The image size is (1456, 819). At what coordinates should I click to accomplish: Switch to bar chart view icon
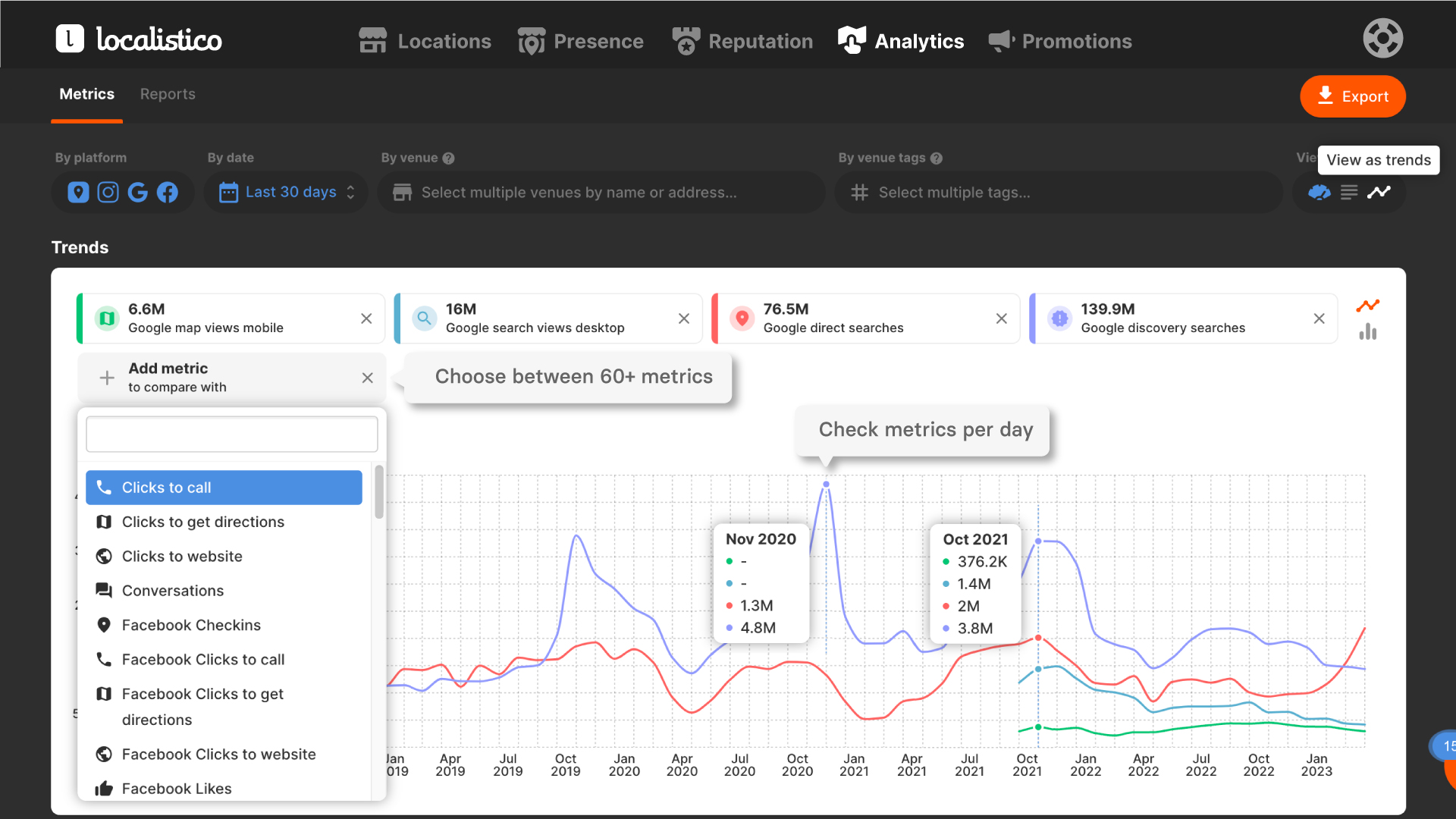pyautogui.click(x=1367, y=332)
